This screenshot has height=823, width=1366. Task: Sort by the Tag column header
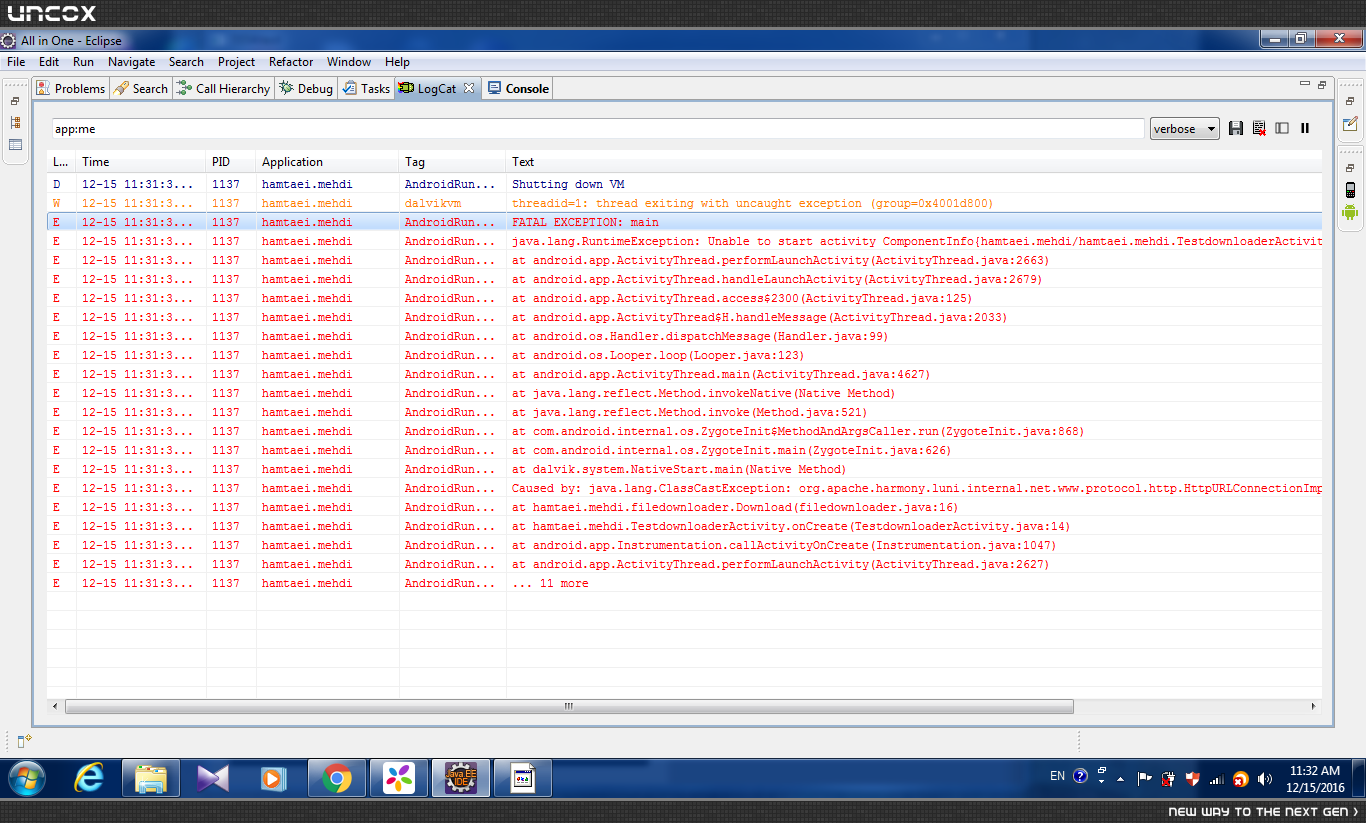coord(452,161)
